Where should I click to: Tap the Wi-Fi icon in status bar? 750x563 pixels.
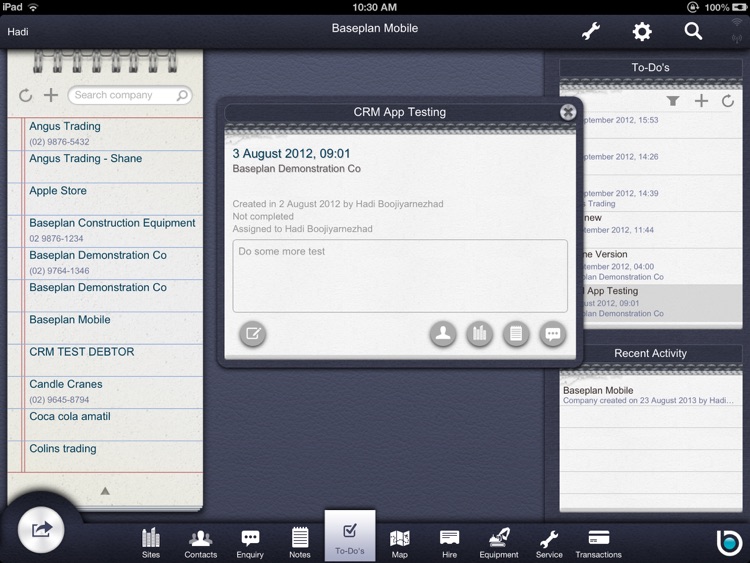click(x=33, y=7)
